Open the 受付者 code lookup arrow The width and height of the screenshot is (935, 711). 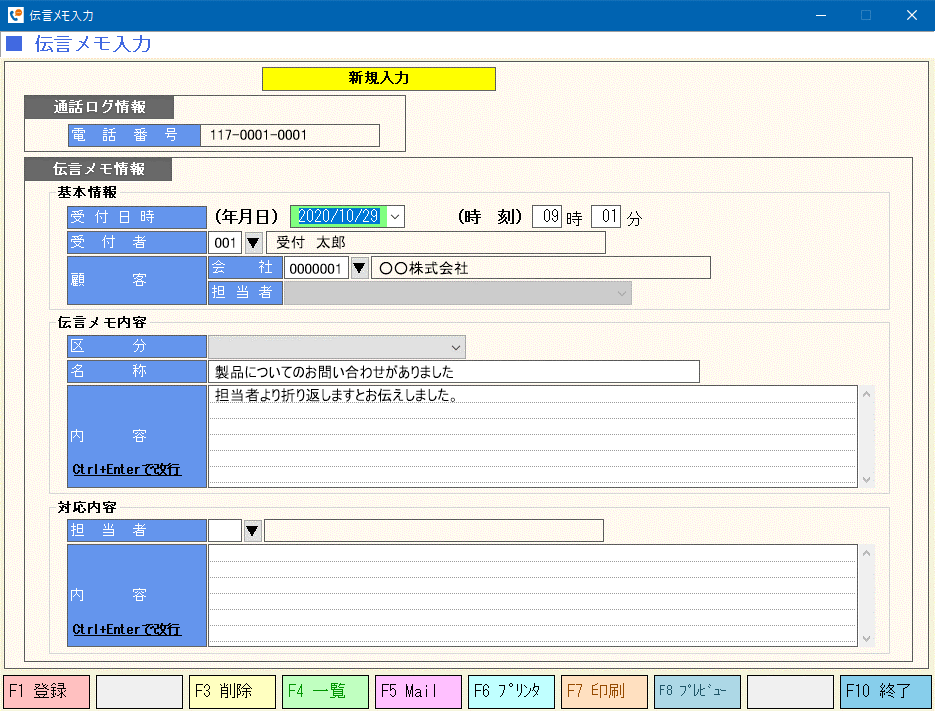coord(253,243)
